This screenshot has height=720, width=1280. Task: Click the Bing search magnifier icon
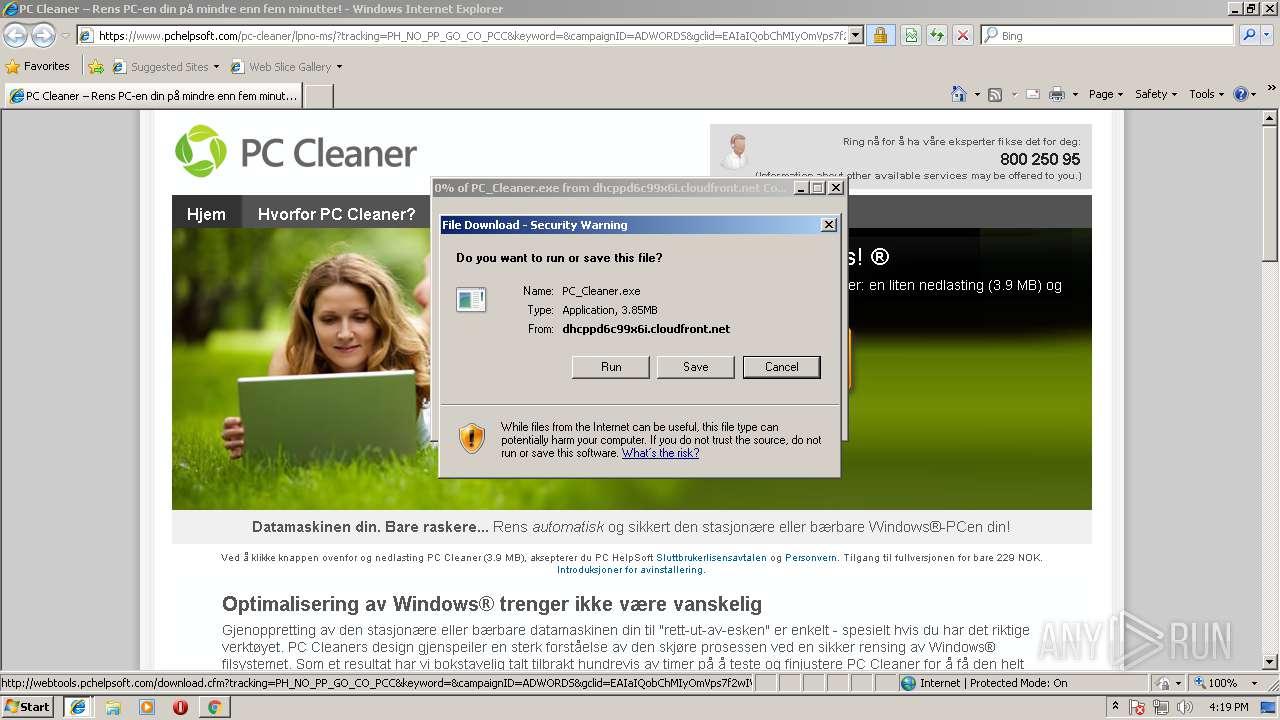click(1248, 36)
